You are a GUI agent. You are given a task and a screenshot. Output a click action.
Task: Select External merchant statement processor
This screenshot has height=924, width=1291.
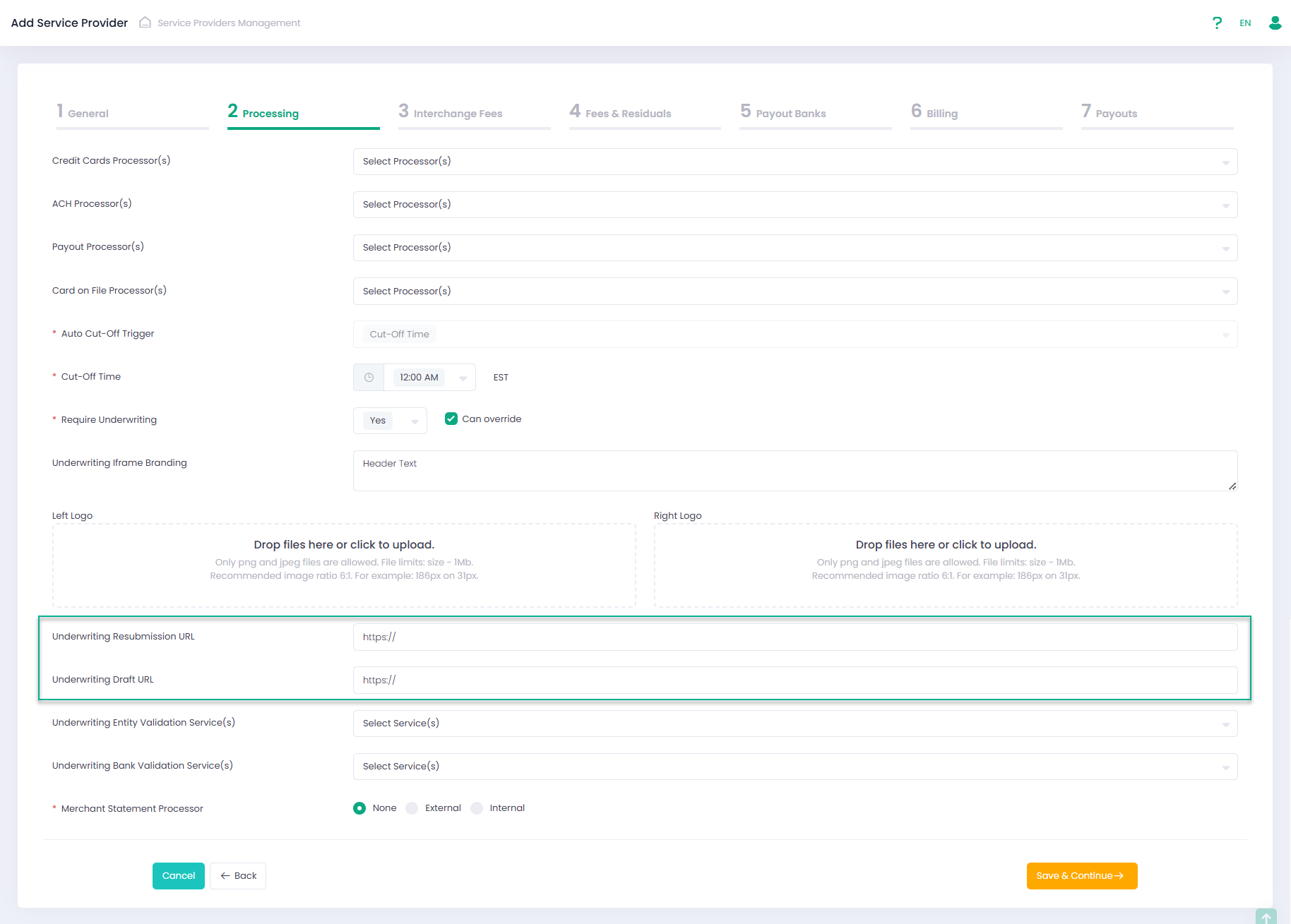tap(412, 808)
